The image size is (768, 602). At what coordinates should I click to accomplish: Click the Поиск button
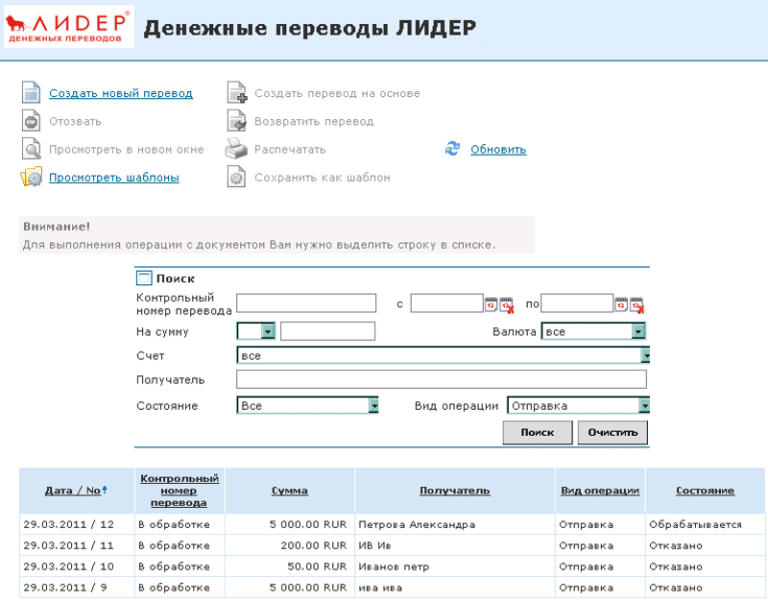[537, 433]
